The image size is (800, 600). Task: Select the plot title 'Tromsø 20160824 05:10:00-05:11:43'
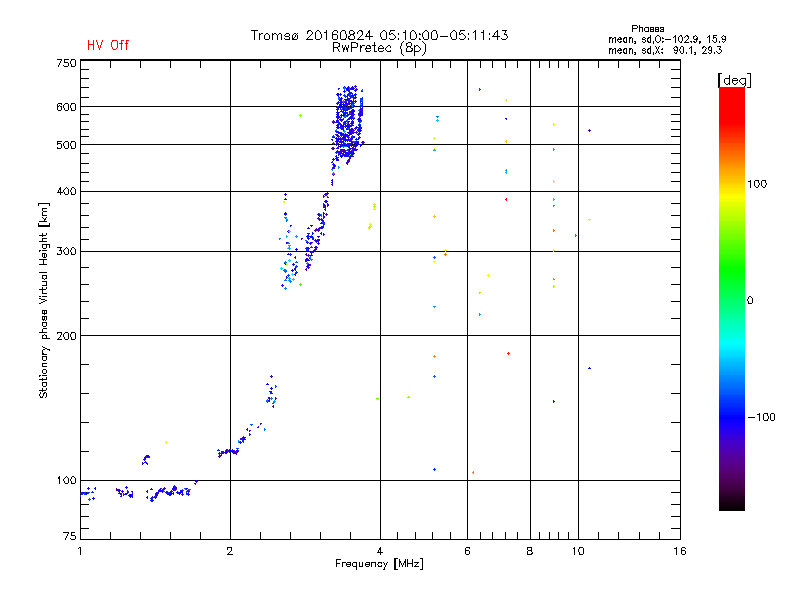pos(379,35)
